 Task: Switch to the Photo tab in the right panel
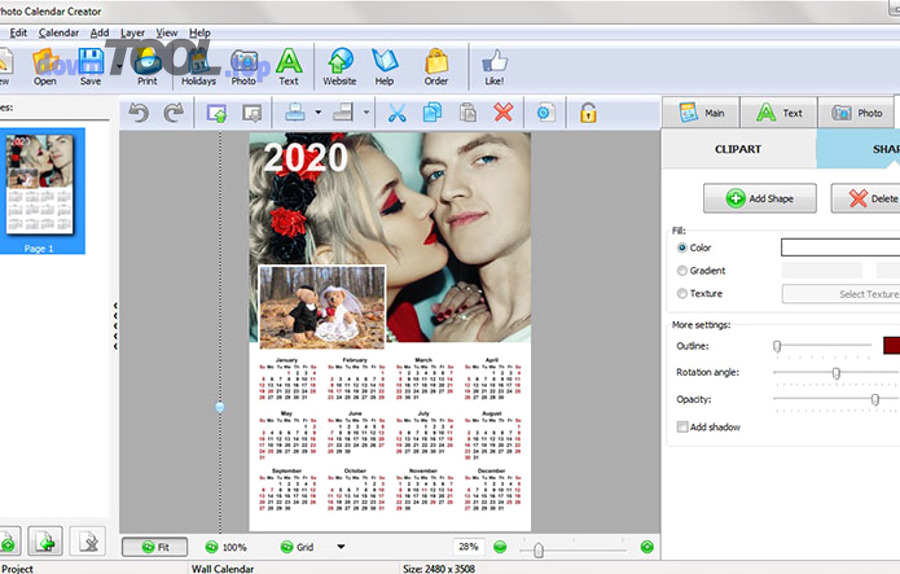(856, 113)
